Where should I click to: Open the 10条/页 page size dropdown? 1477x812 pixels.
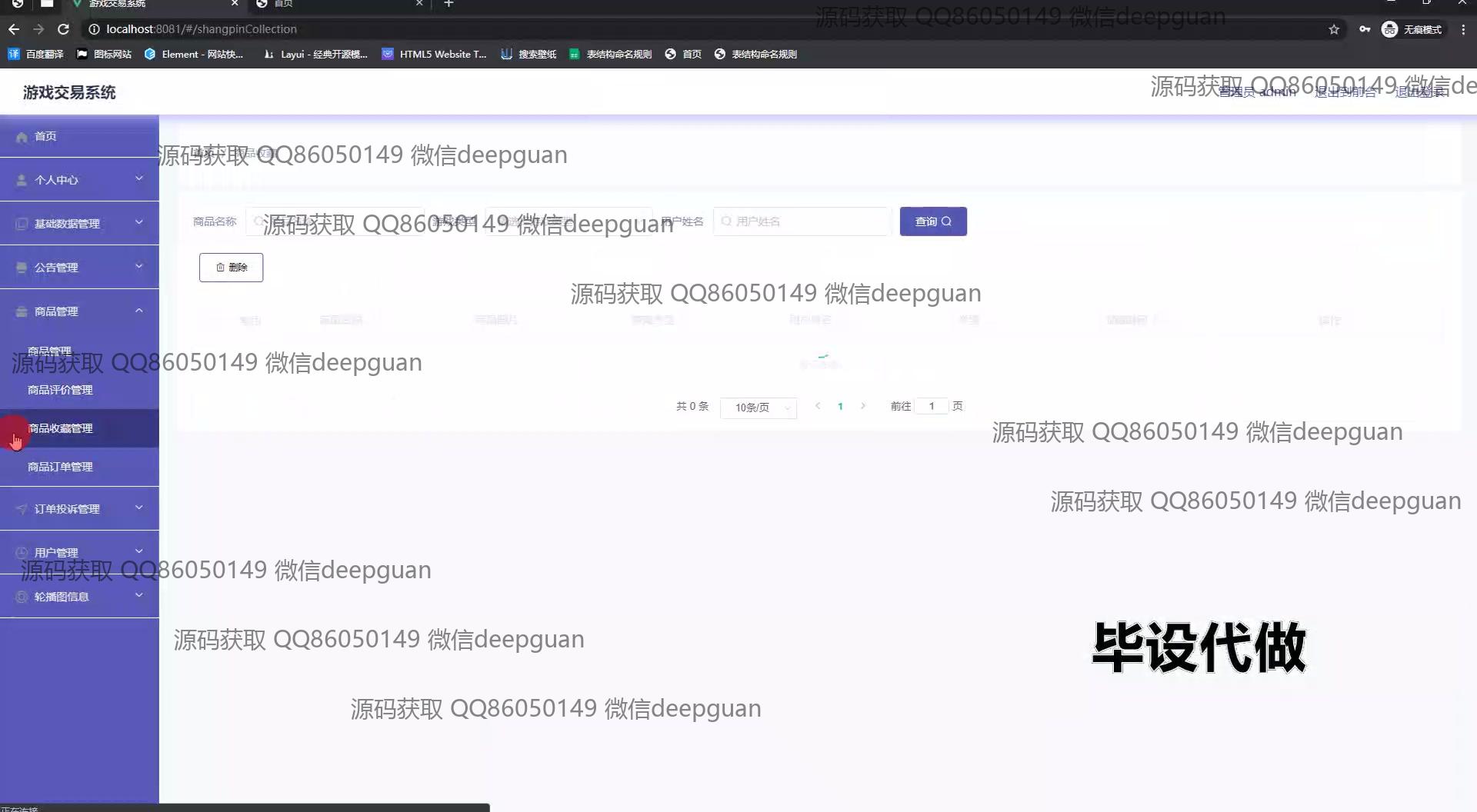click(x=758, y=408)
